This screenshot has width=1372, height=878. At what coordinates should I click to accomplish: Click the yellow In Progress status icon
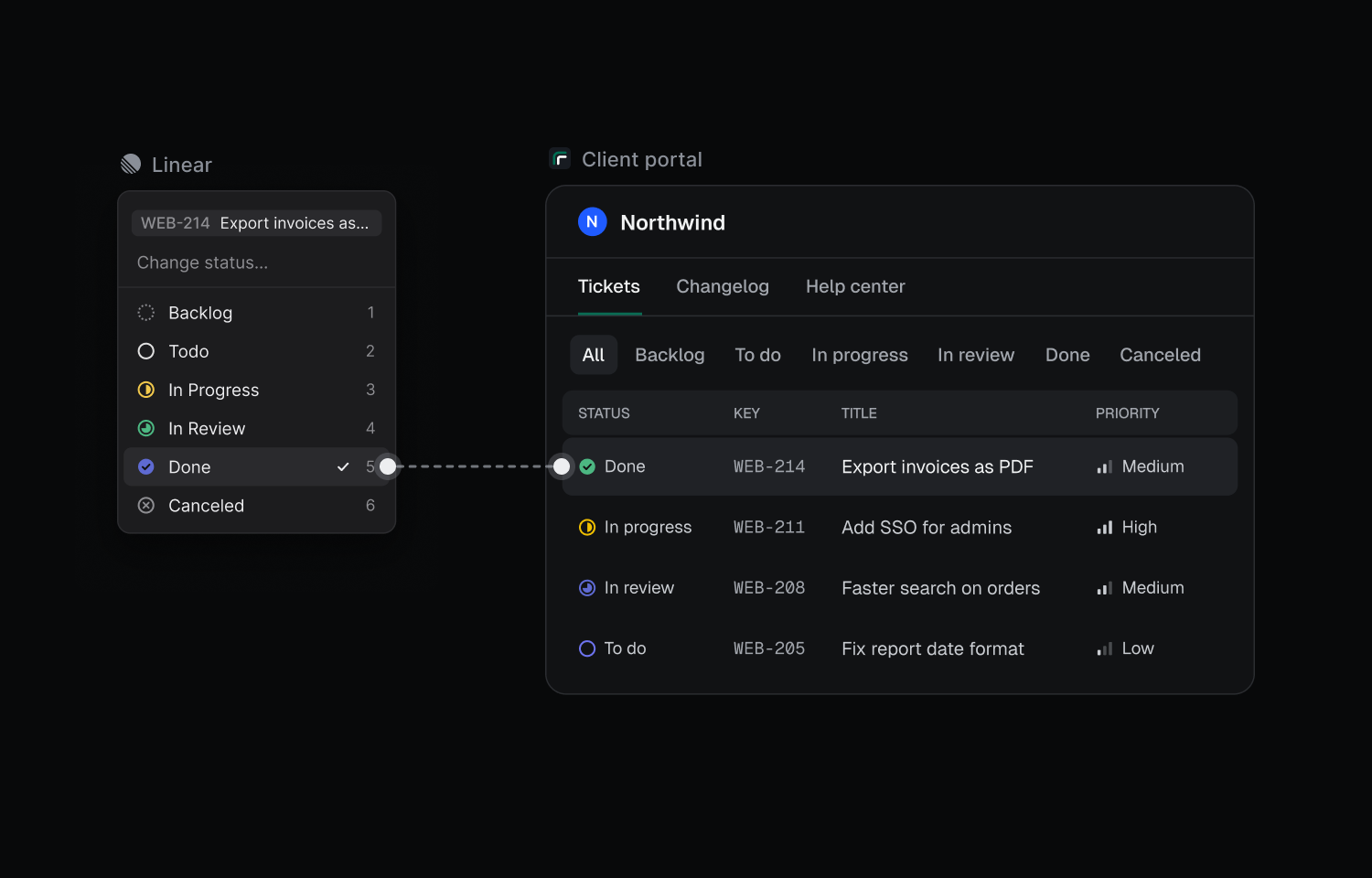coord(146,390)
